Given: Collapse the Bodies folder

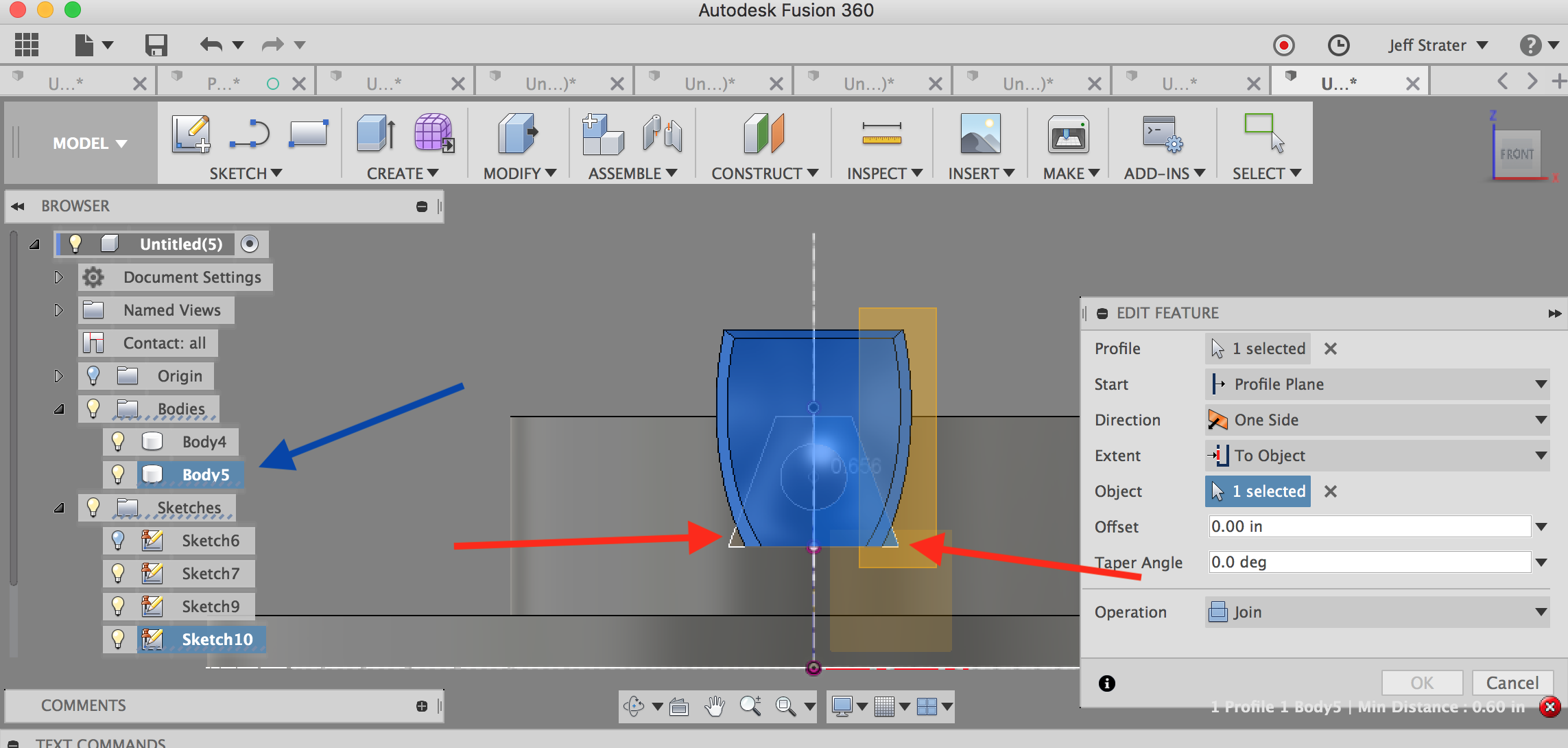Looking at the screenshot, I should [x=59, y=409].
